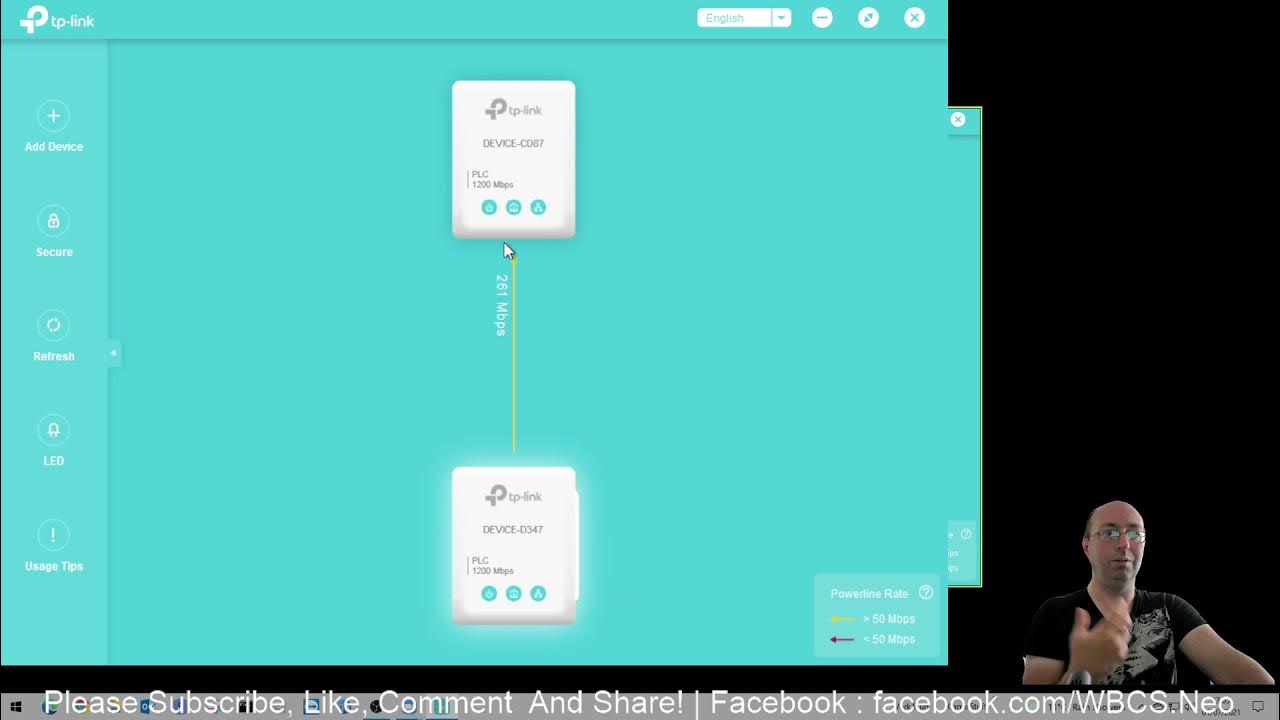Screen dimensions: 1280x720
Task: Open the Powerline Rate help question mark
Action: coord(926,593)
